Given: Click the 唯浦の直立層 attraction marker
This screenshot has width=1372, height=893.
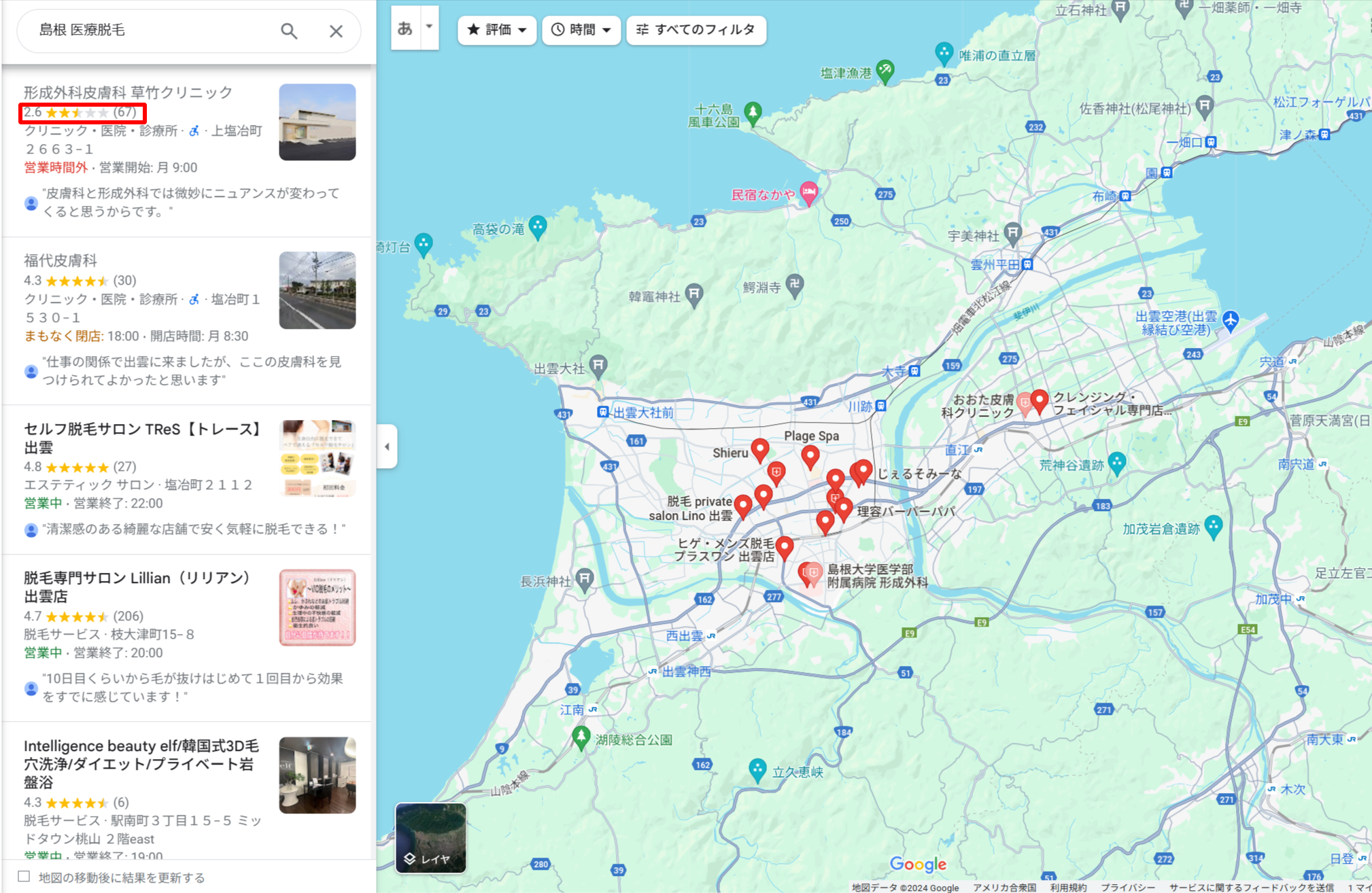Looking at the screenshot, I should click(944, 53).
